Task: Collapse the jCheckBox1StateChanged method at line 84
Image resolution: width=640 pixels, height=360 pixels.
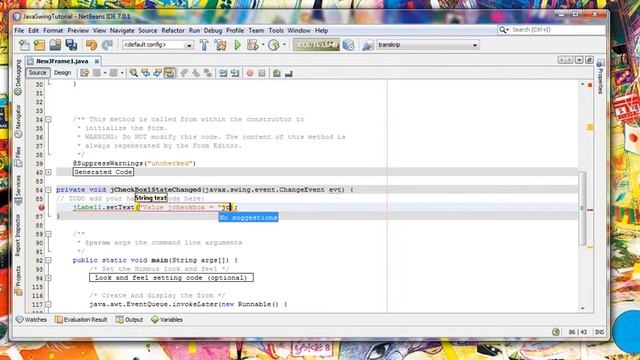Action: [x=48, y=190]
